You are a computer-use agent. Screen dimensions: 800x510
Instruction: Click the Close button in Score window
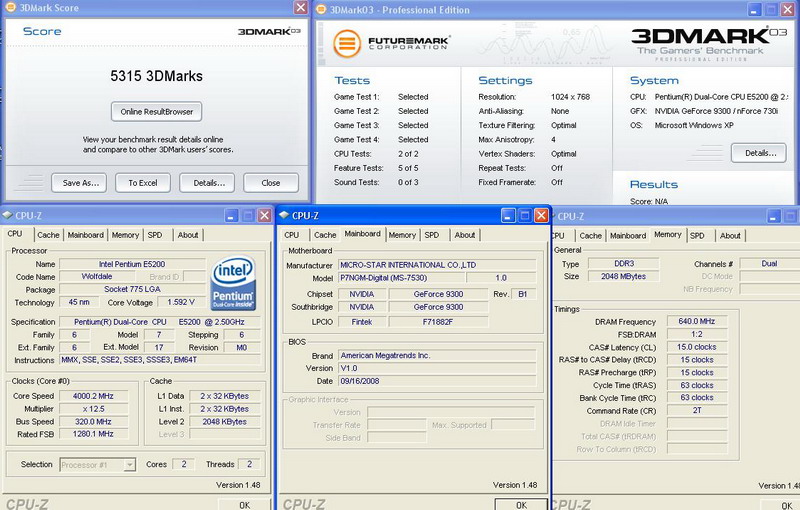pos(271,183)
